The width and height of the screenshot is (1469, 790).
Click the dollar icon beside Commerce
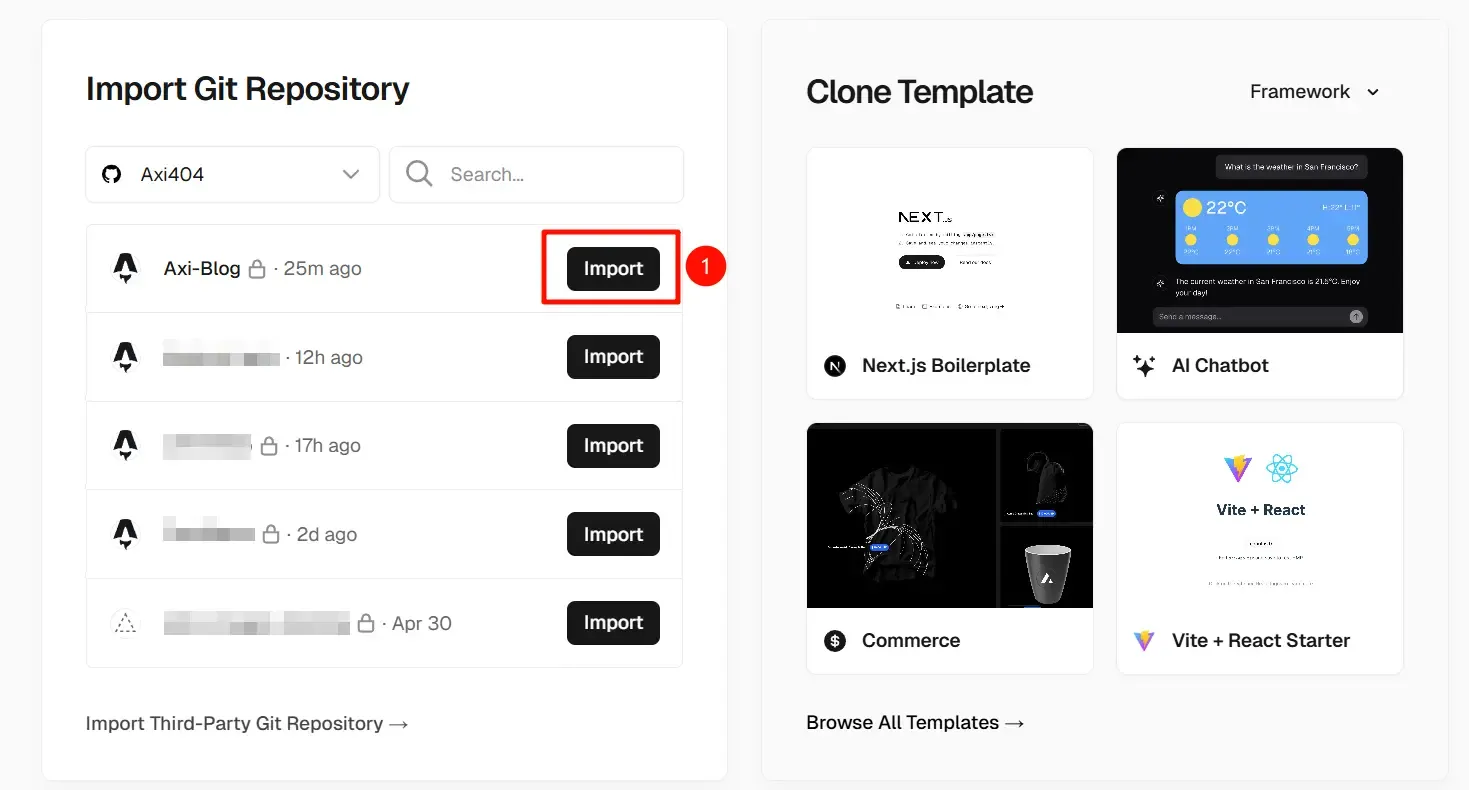835,640
